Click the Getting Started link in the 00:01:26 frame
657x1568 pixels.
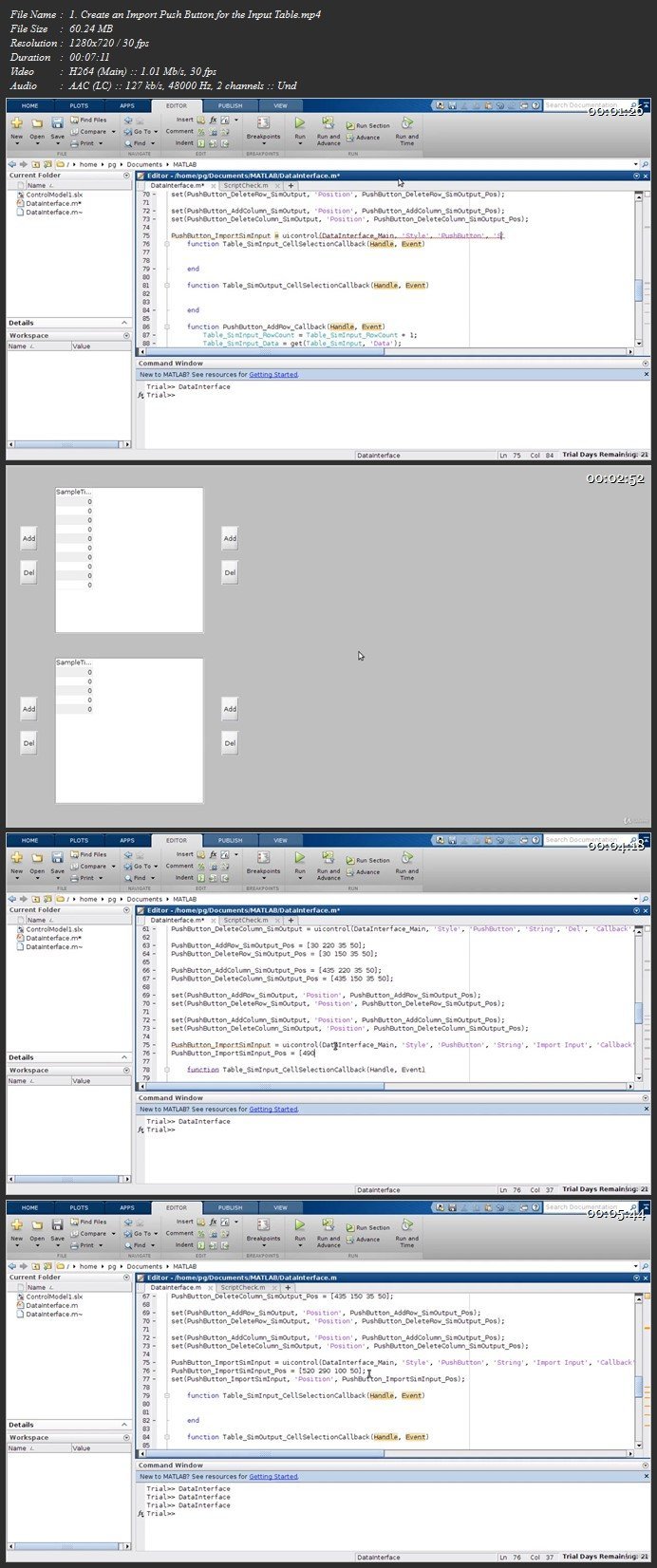tap(273, 375)
